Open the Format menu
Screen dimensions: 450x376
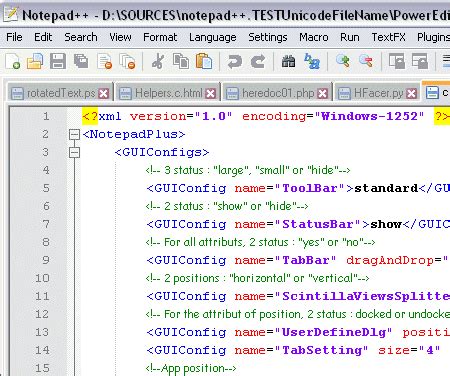[x=160, y=37]
